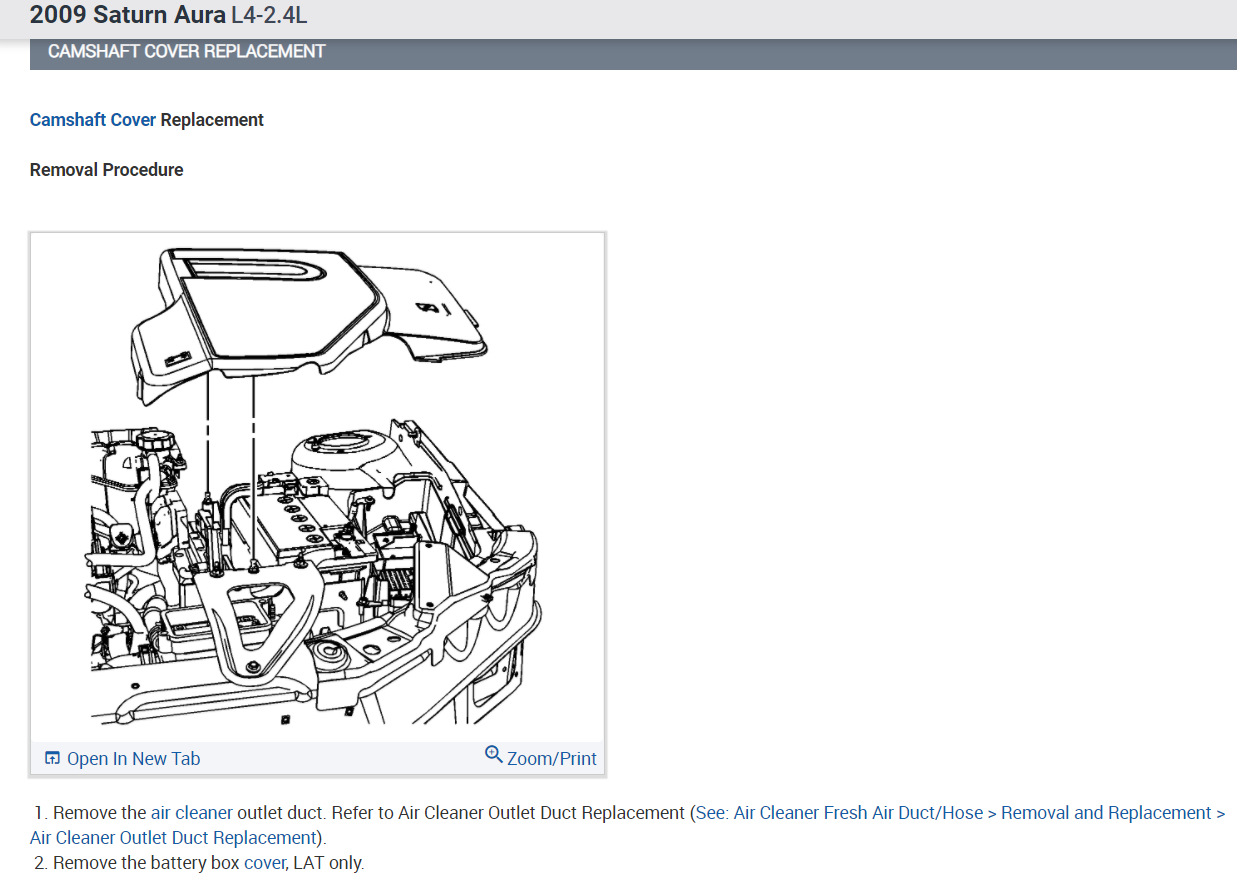
Task: Click the Zoom/Print text link
Action: 552,759
